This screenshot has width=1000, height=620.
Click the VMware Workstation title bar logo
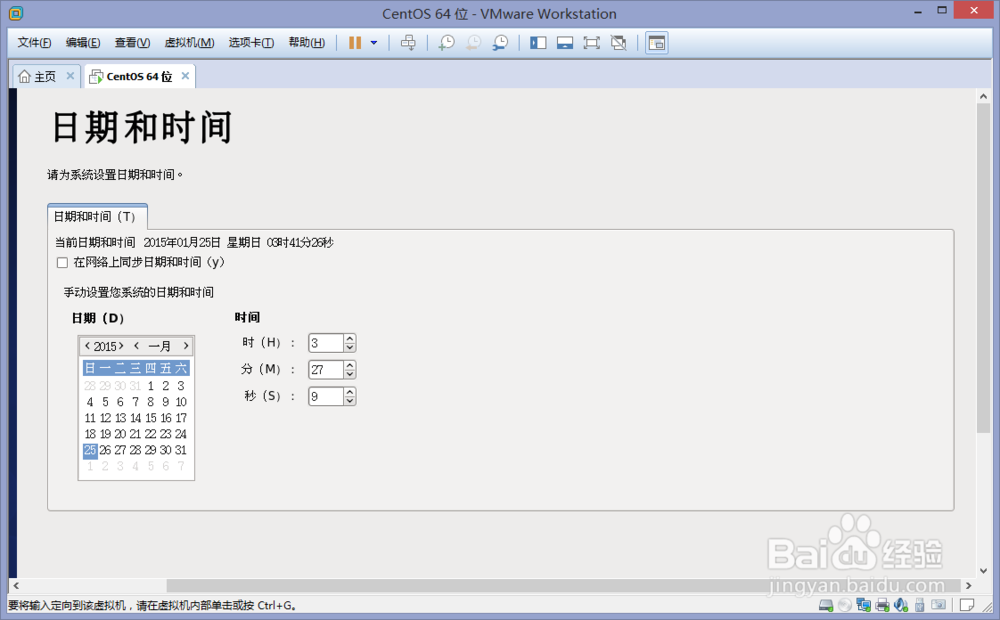(x=16, y=13)
